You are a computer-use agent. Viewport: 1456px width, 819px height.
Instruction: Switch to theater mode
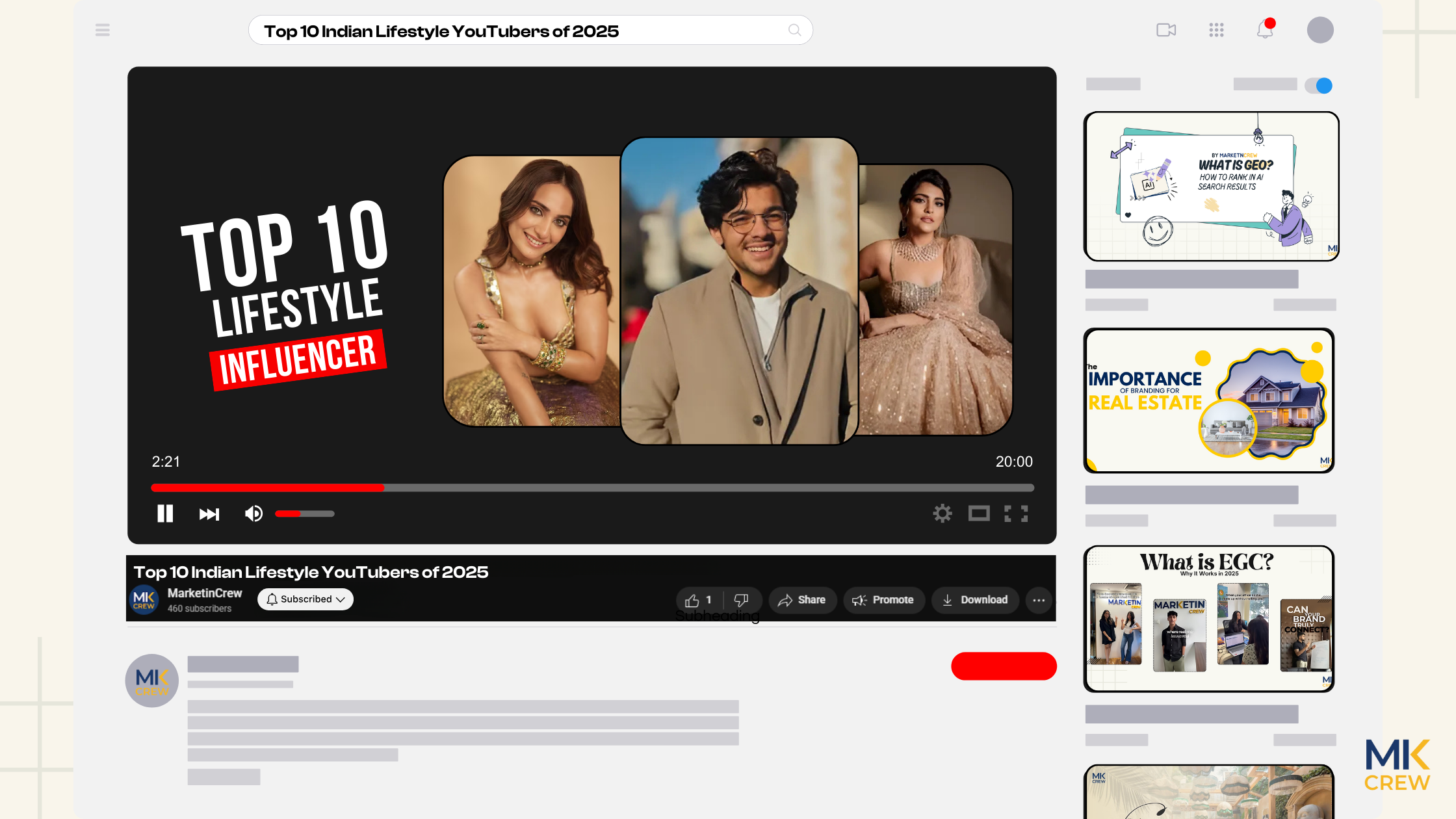tap(979, 513)
